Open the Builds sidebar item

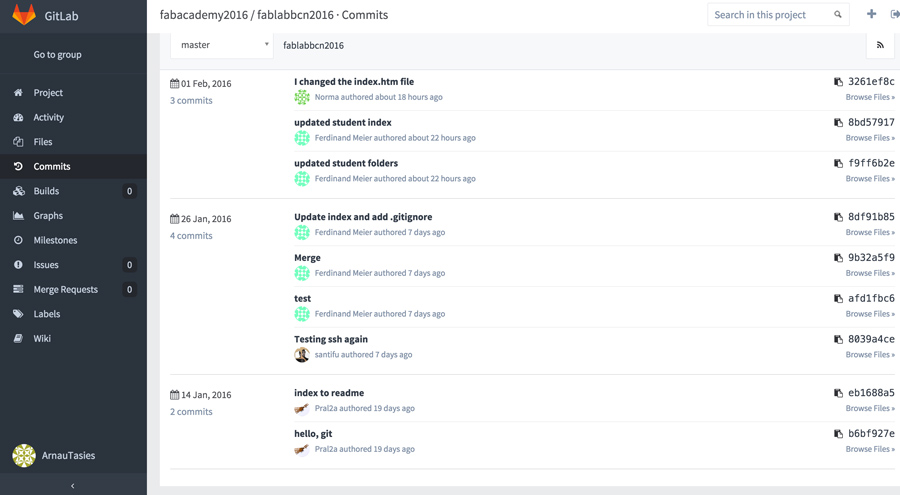click(x=73, y=191)
